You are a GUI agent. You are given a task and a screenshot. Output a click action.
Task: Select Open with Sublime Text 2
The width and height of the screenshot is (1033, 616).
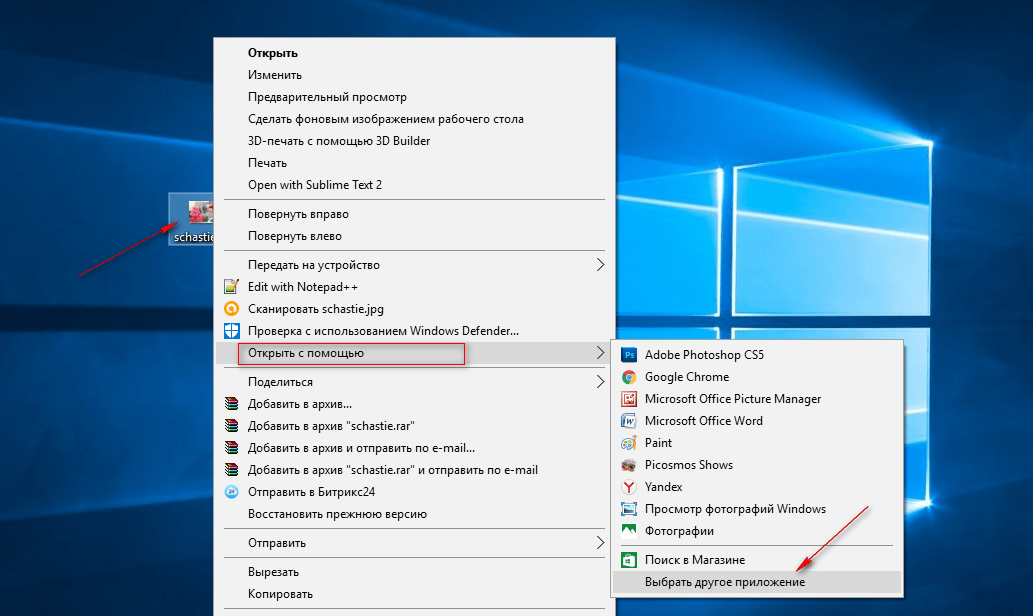pos(315,185)
